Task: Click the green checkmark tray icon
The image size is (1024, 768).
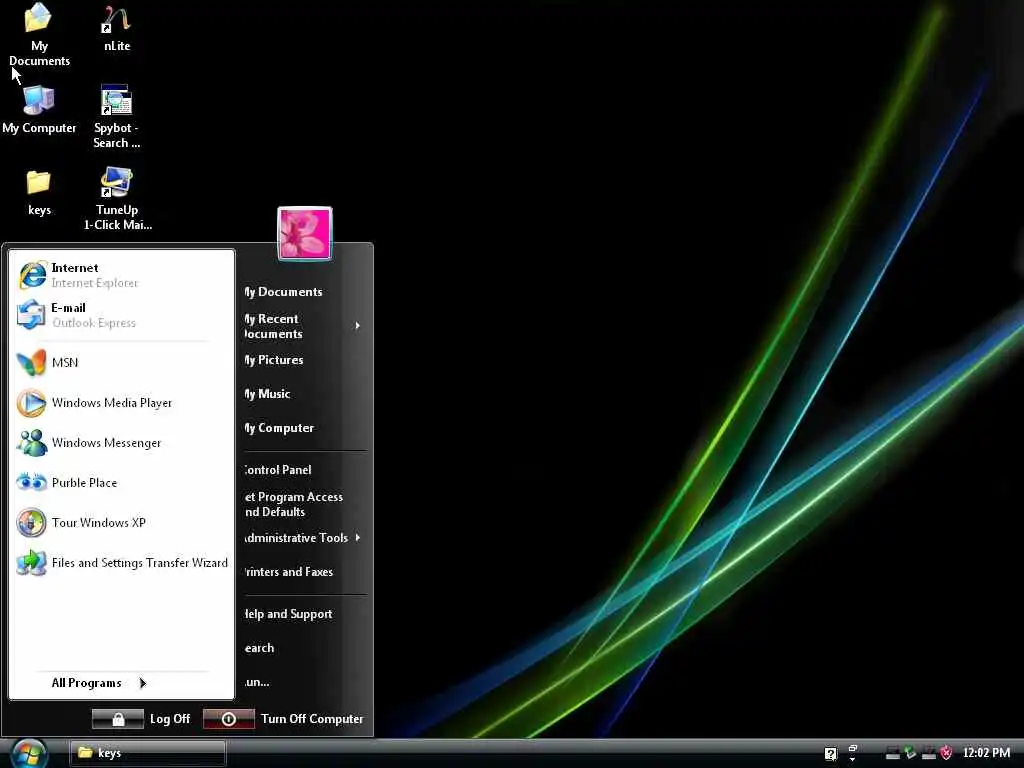Action: pyautogui.click(x=910, y=753)
